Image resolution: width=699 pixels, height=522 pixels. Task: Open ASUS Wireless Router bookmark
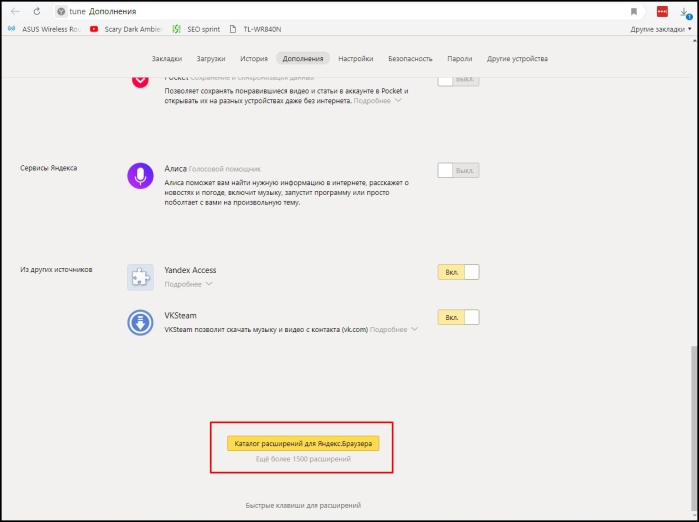coord(45,29)
